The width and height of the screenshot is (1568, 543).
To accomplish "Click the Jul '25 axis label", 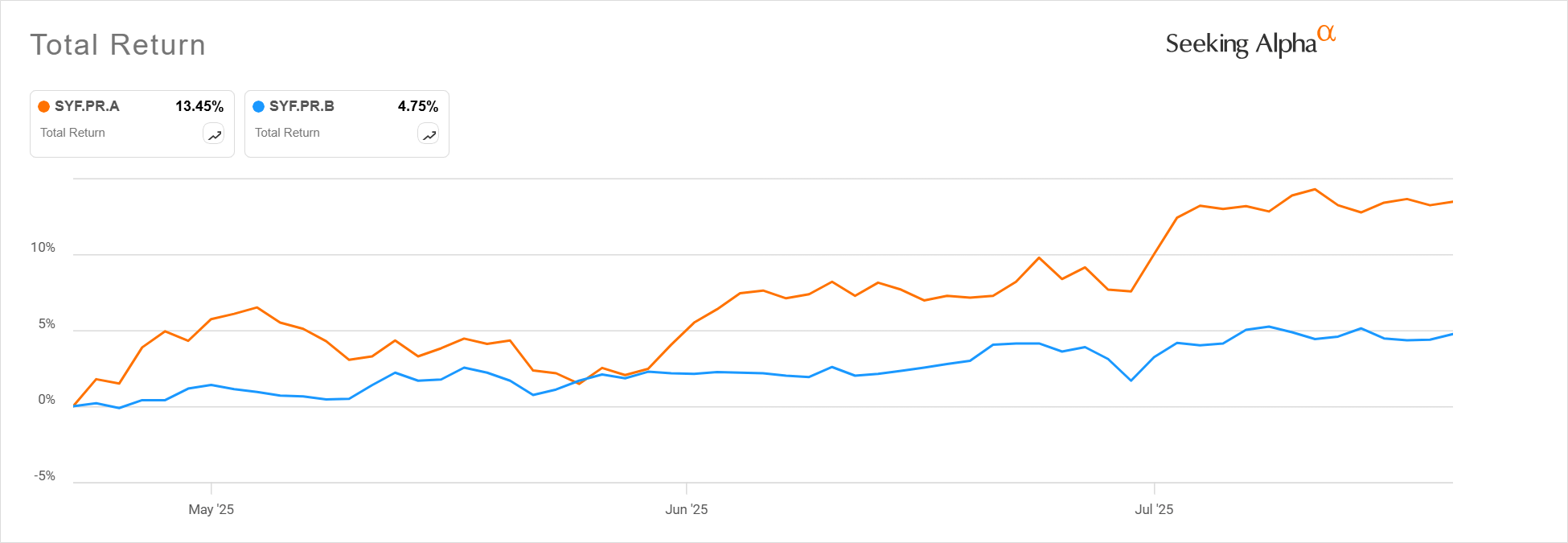I will [1155, 509].
